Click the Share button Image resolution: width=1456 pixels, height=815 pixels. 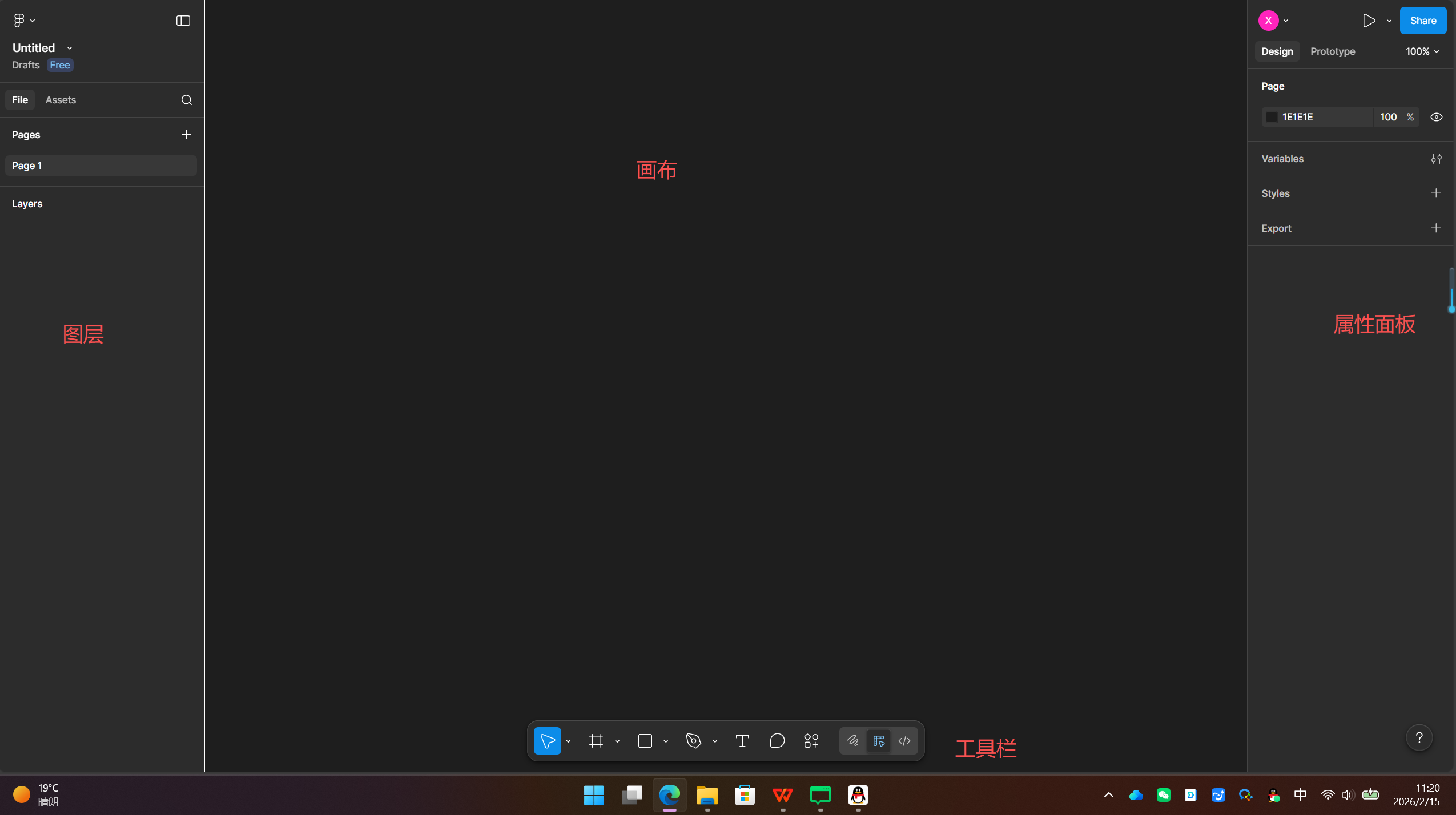click(1422, 20)
